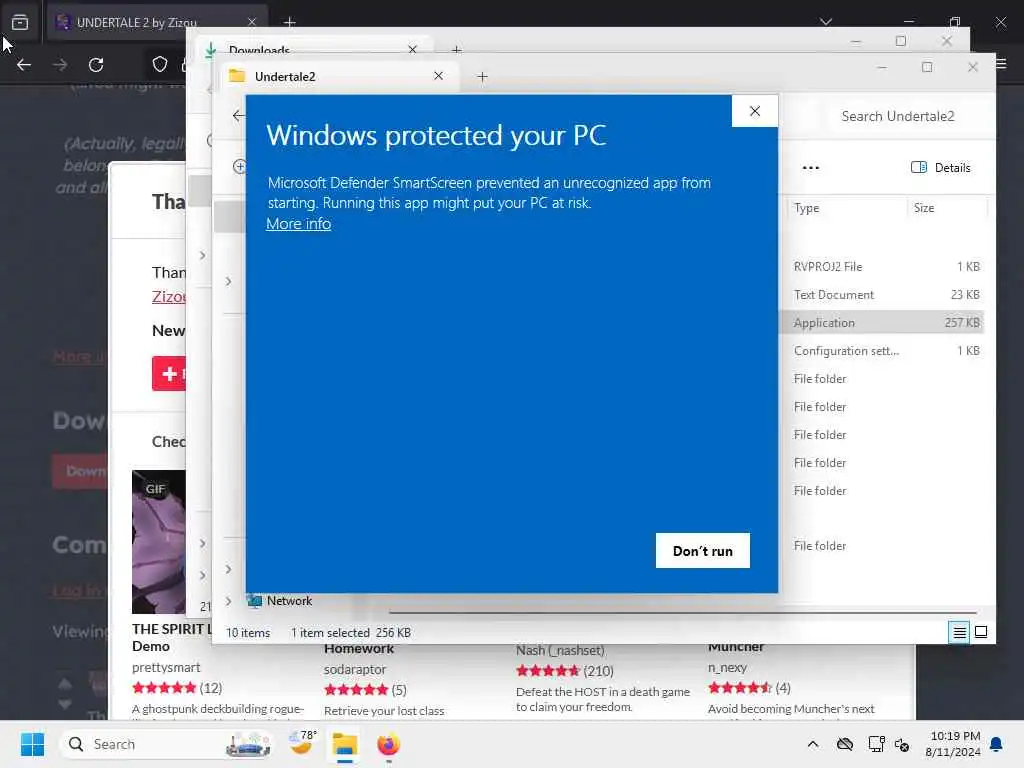Open Firefox from the taskbar
1024x768 pixels.
(388, 744)
